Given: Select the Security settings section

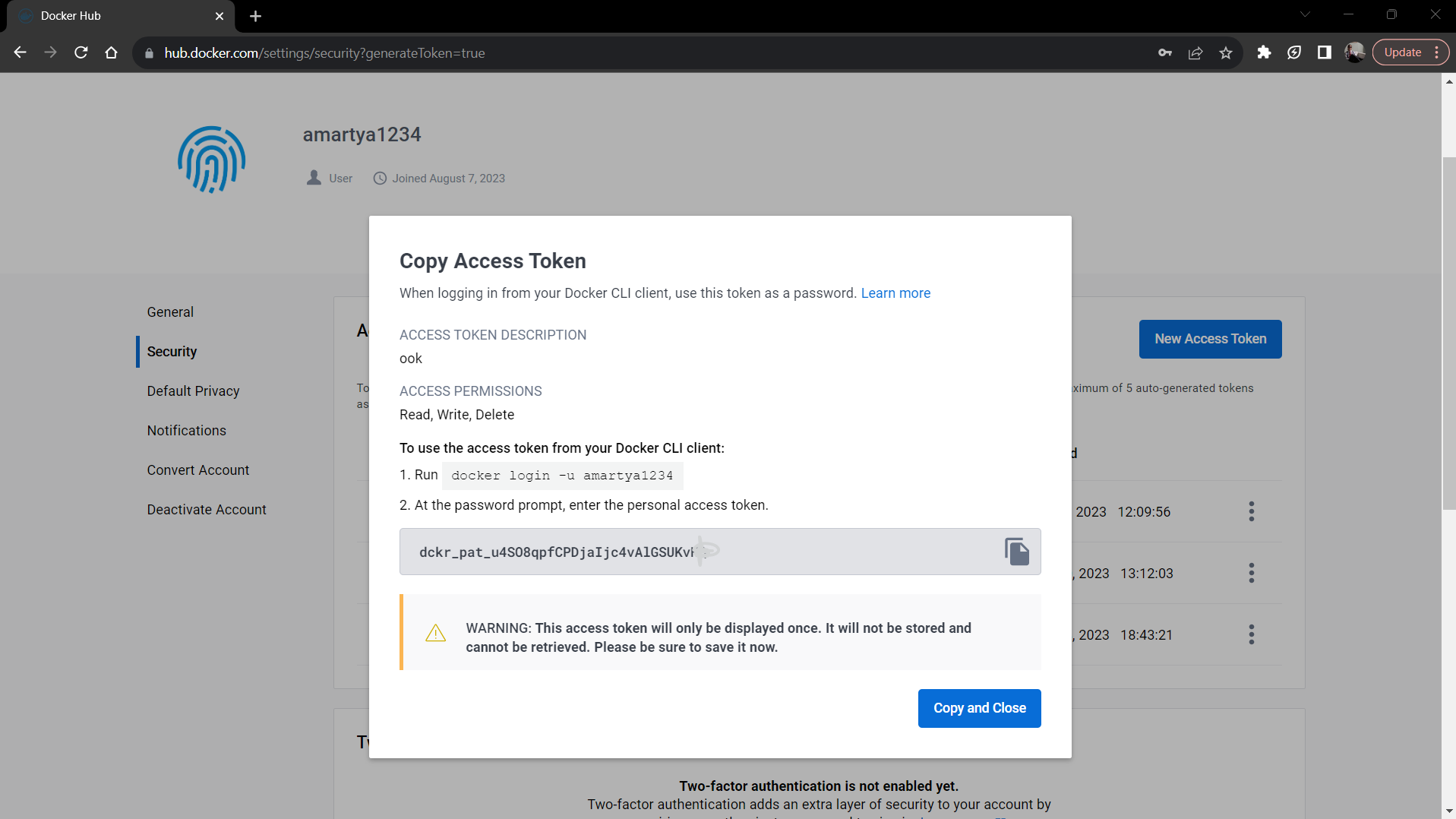Looking at the screenshot, I should pyautogui.click(x=172, y=352).
